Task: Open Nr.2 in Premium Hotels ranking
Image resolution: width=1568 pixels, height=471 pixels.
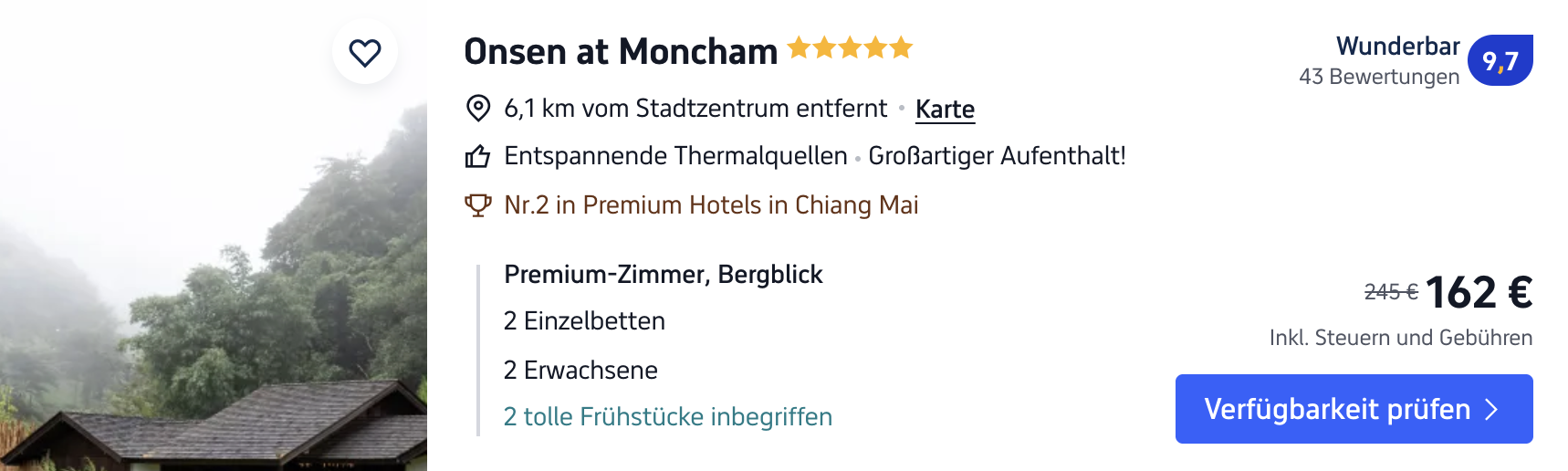Action: tap(711, 205)
